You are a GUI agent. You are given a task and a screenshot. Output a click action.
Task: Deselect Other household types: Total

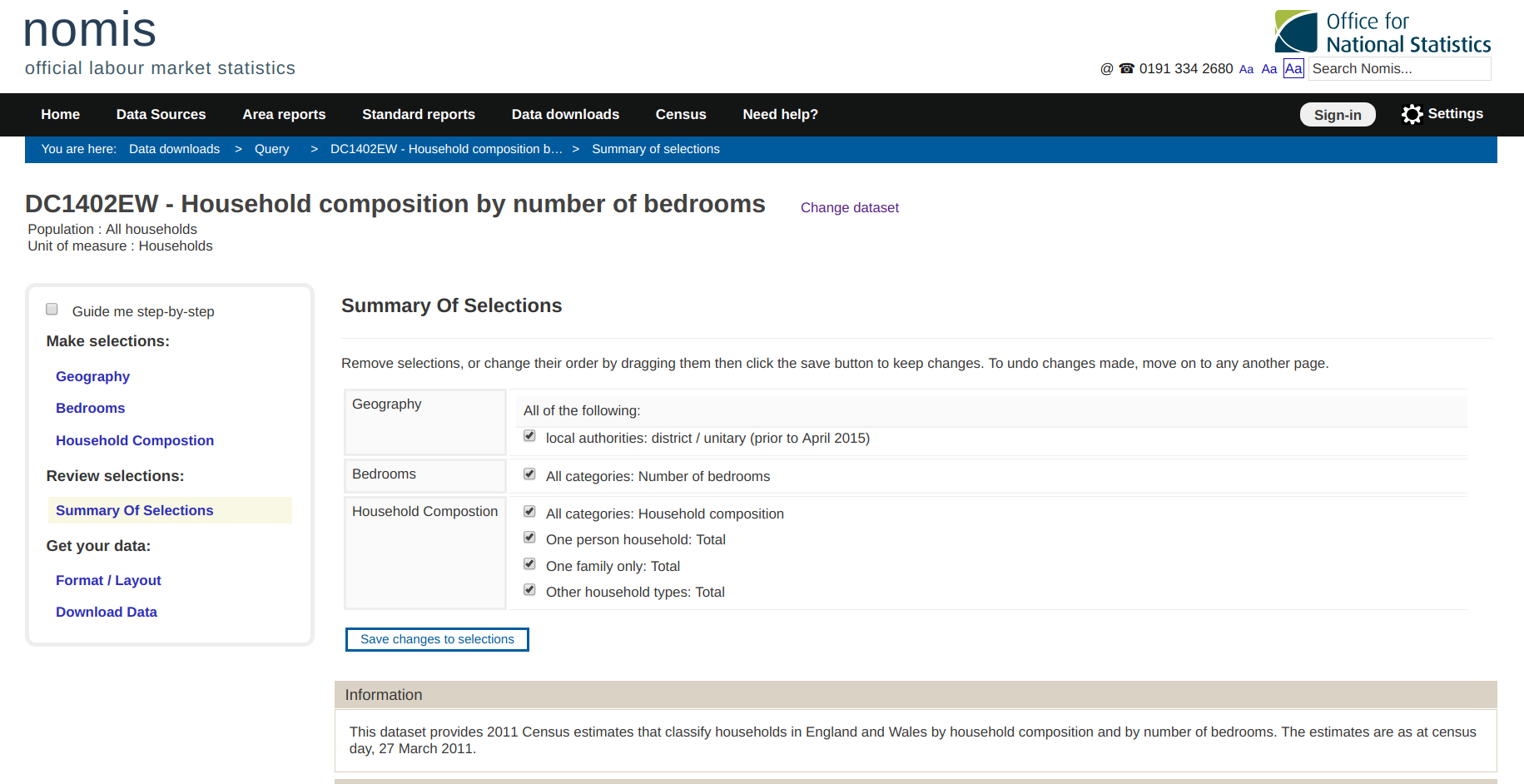pos(529,590)
